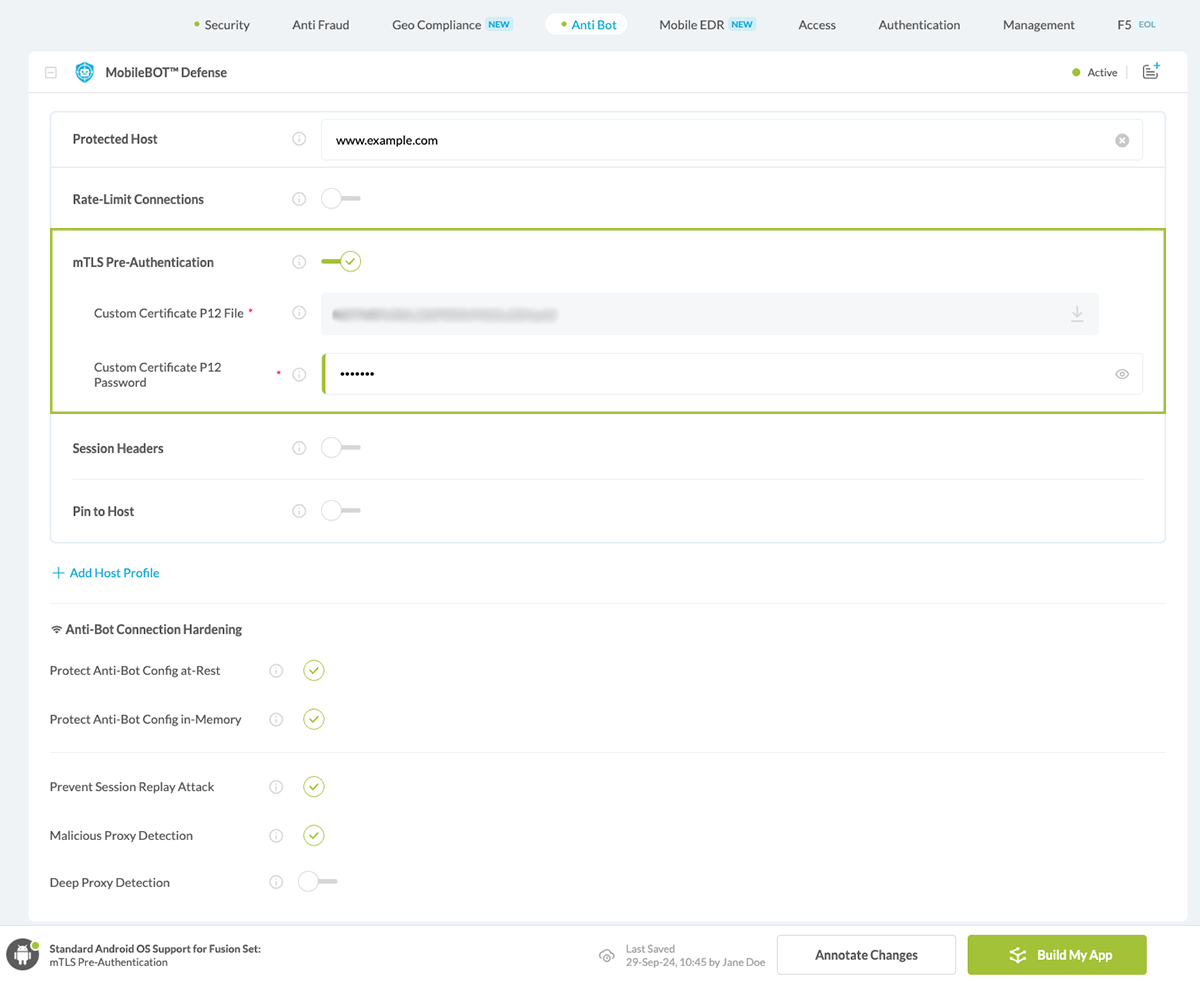Click info icon beside Pin to Host
The height and width of the screenshot is (981, 1200).
299,511
